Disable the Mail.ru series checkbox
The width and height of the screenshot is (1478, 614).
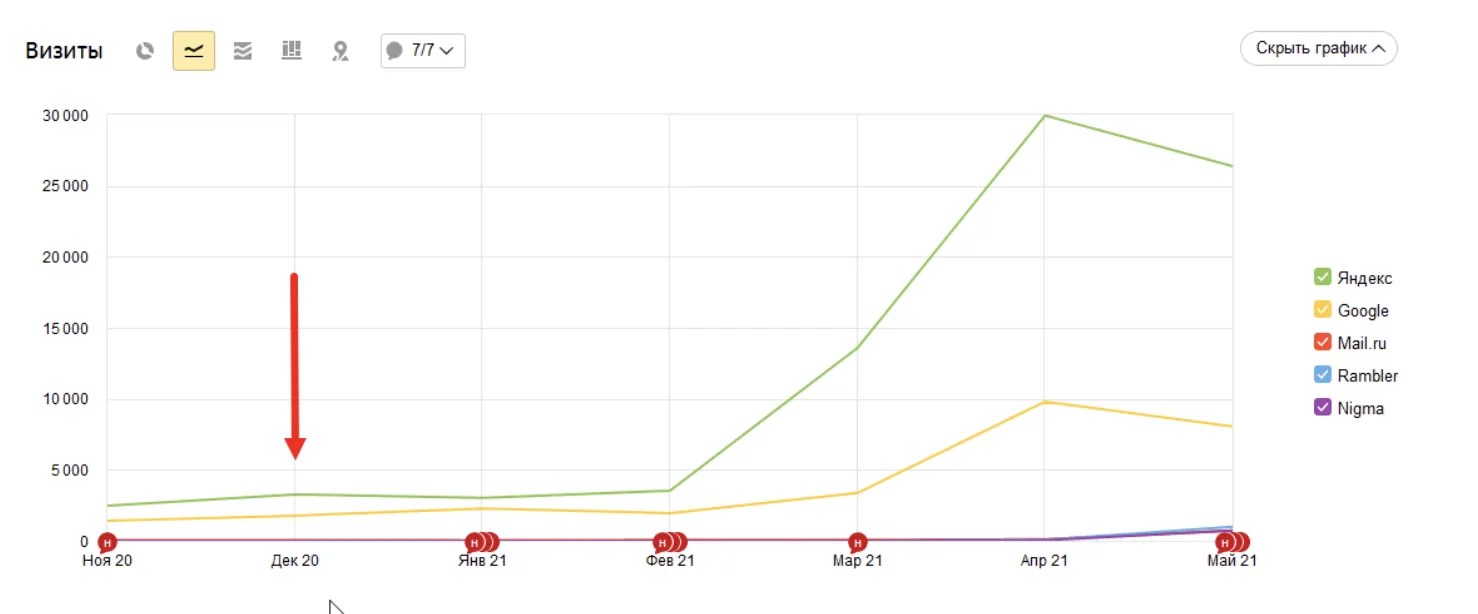[1322, 342]
